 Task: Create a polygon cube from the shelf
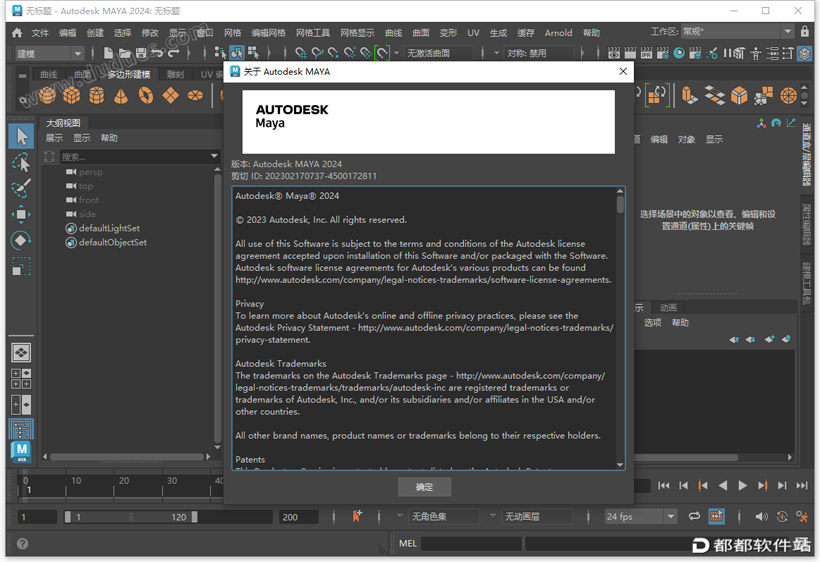(72, 96)
